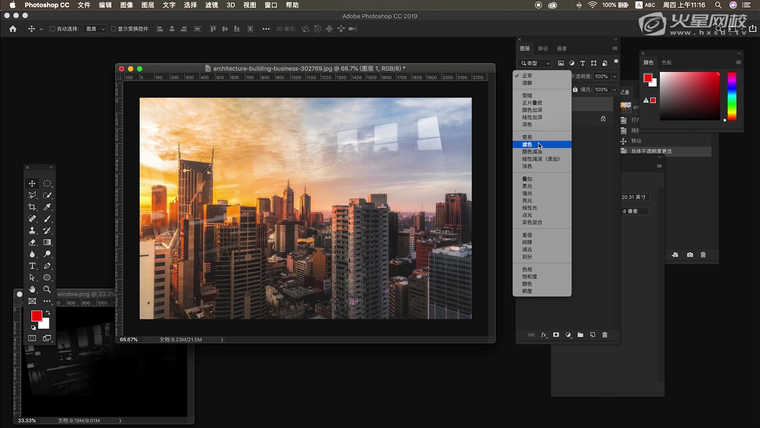The height and width of the screenshot is (428, 760).
Task: Select the Crop tool
Action: coord(32,206)
